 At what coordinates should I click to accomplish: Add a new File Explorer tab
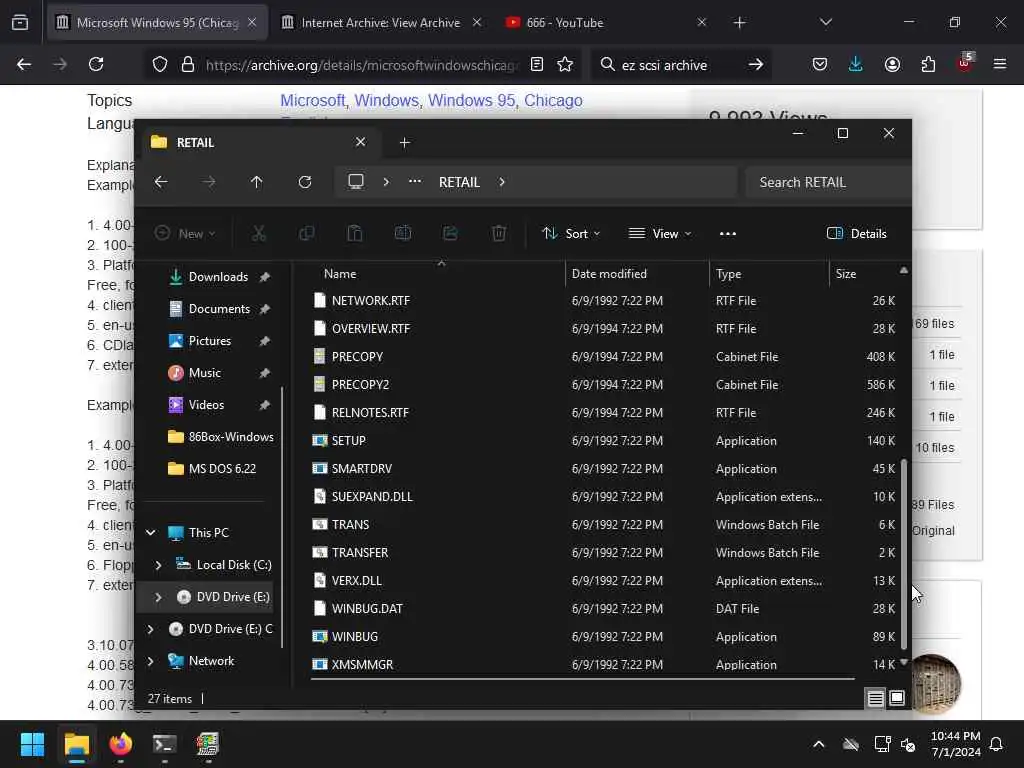coord(404,142)
